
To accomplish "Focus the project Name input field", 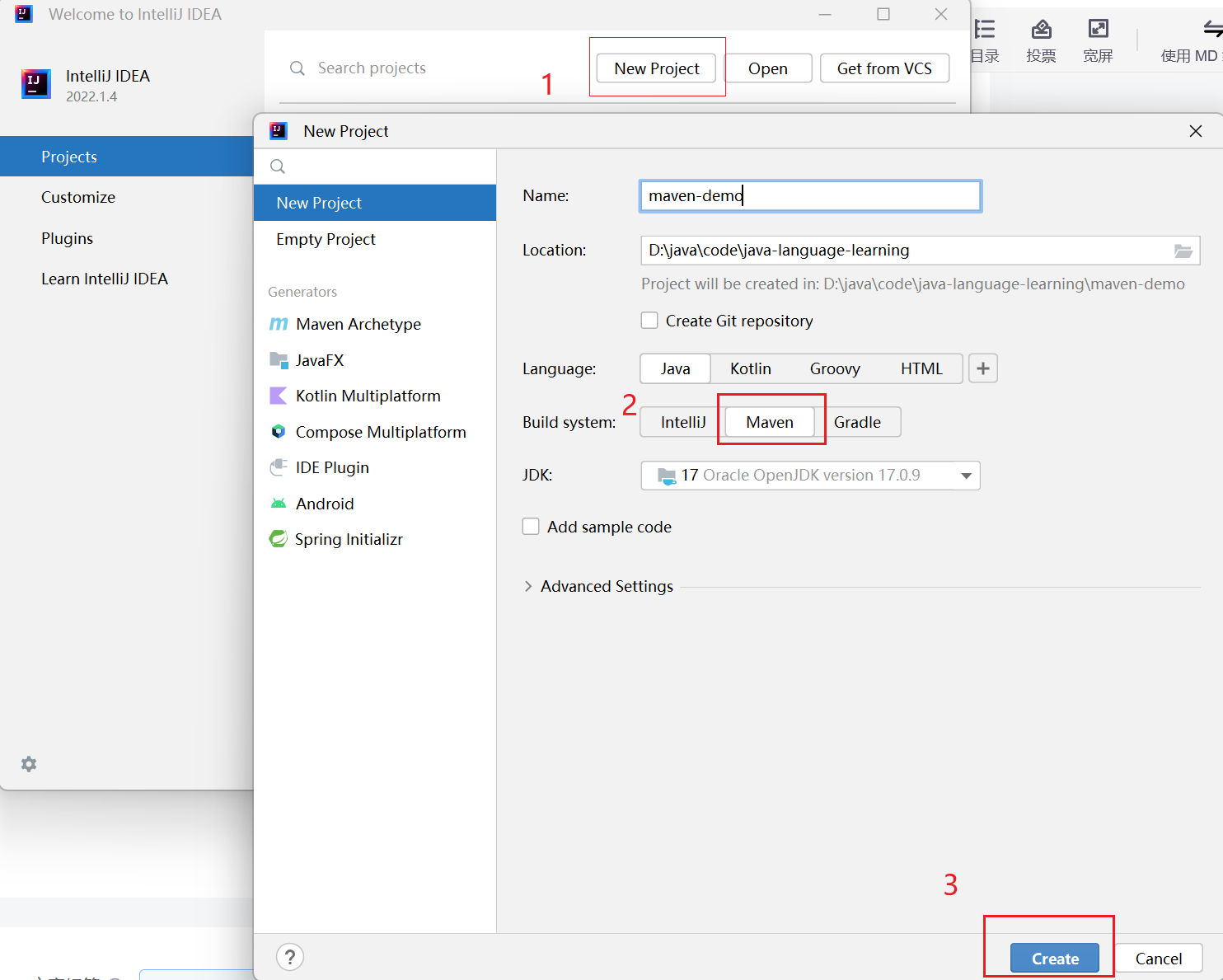I will [810, 196].
